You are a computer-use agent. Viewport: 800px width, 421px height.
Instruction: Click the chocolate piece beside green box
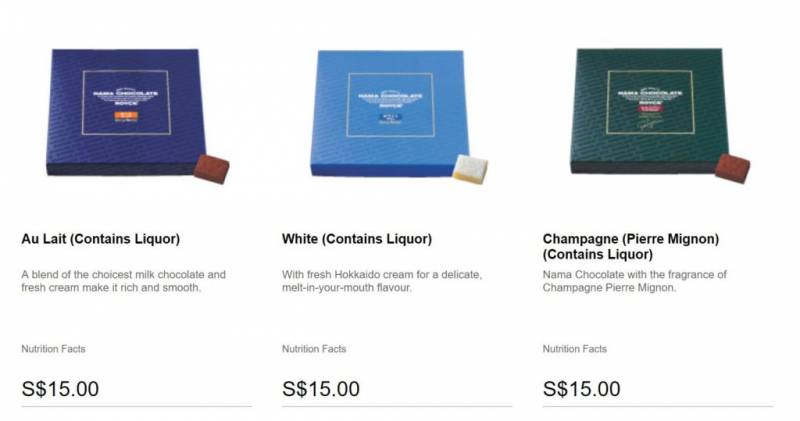[733, 168]
